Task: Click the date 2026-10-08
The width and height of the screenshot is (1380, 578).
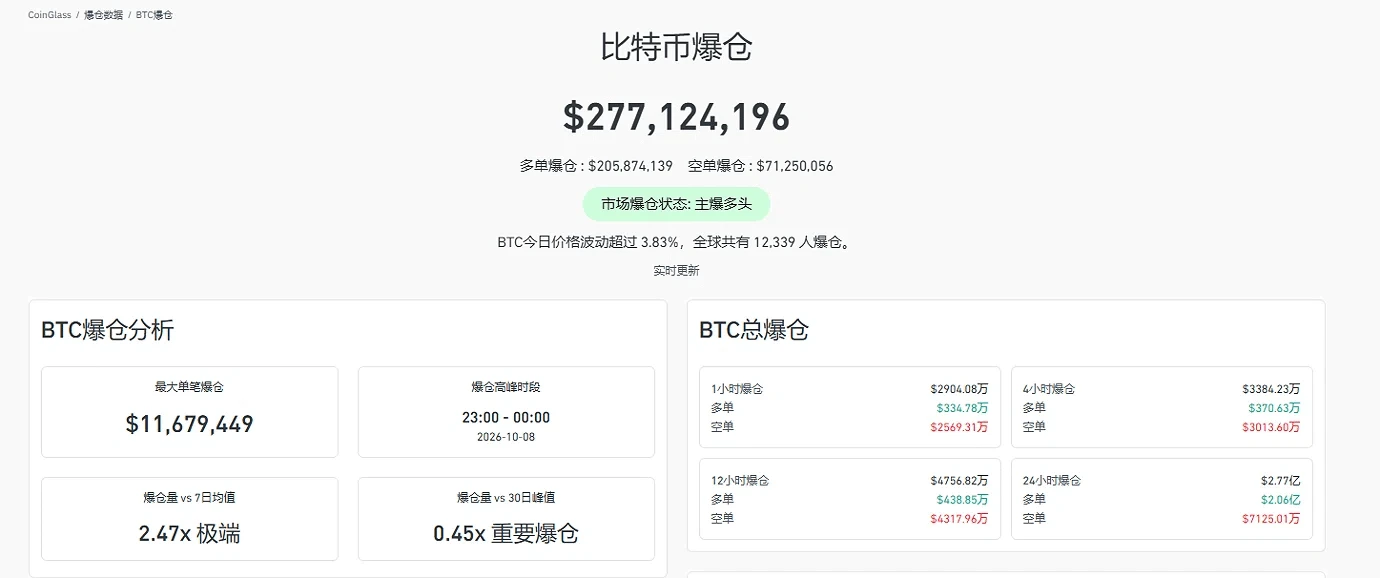Action: pos(506,437)
